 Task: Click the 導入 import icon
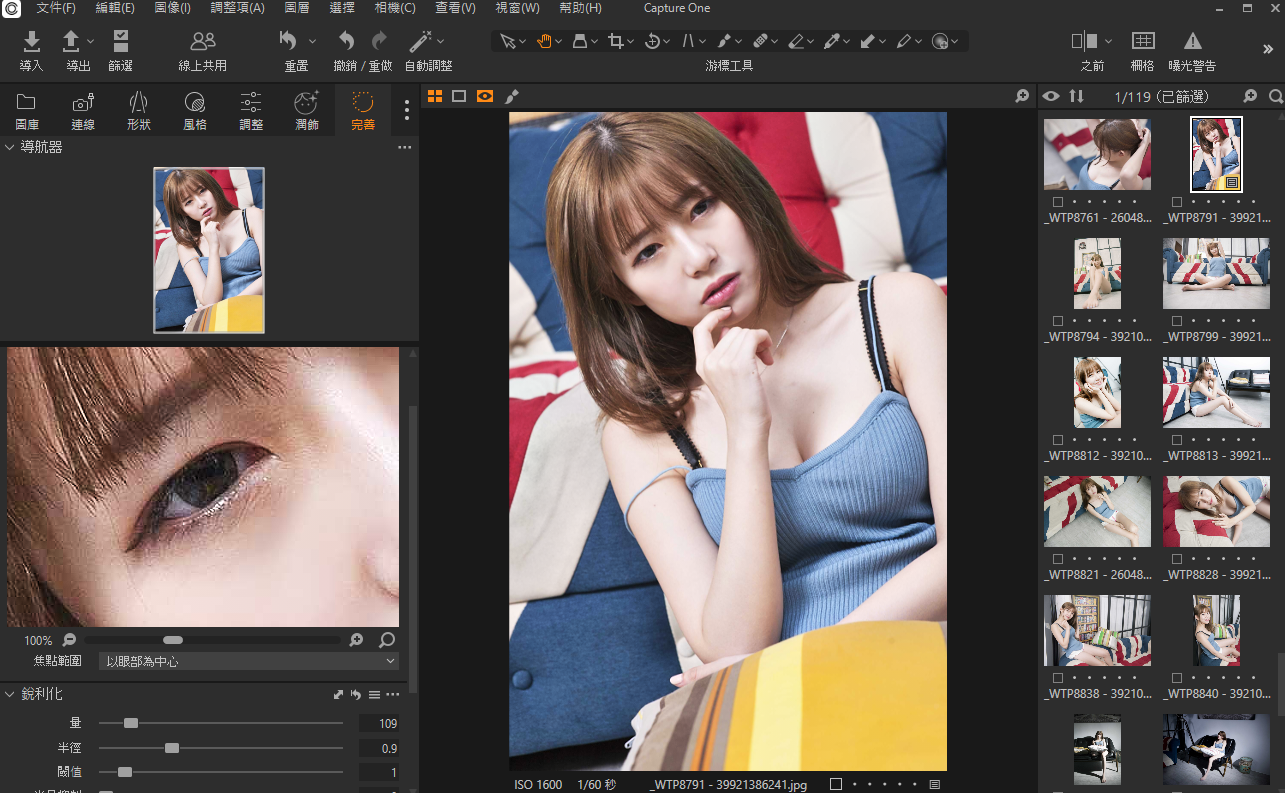(x=32, y=41)
